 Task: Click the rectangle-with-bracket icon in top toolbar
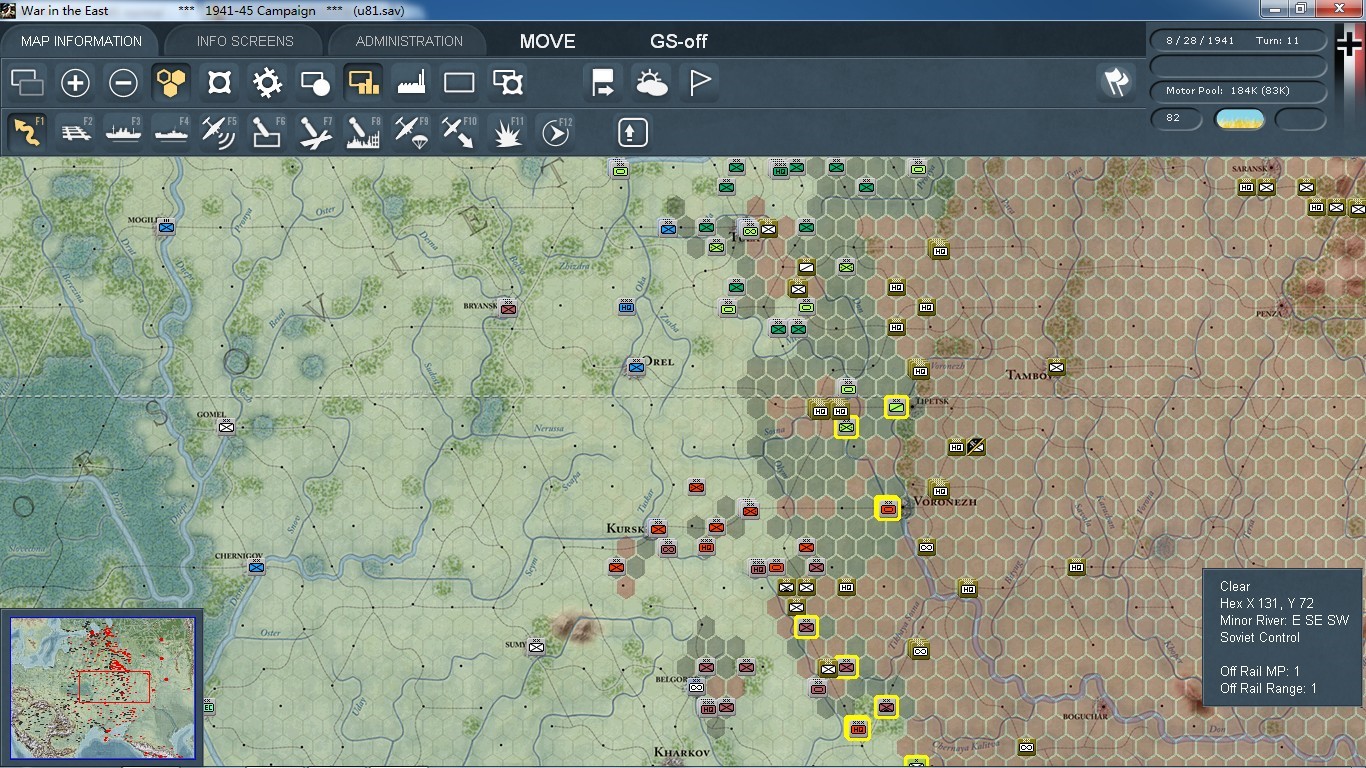pyautogui.click(x=508, y=83)
